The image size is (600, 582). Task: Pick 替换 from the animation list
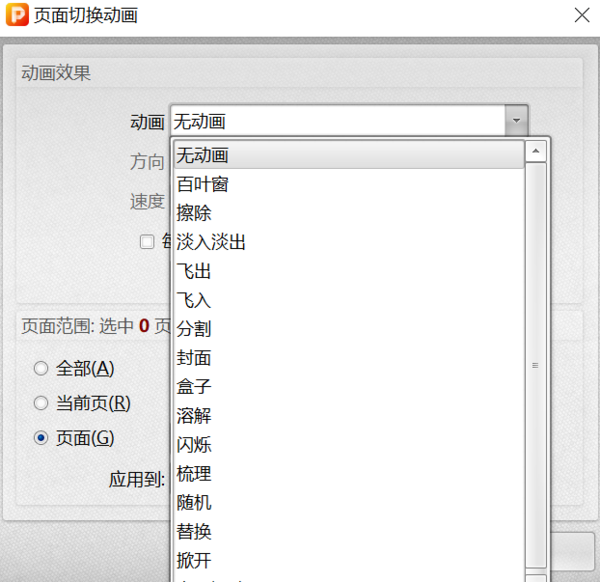coord(349,532)
